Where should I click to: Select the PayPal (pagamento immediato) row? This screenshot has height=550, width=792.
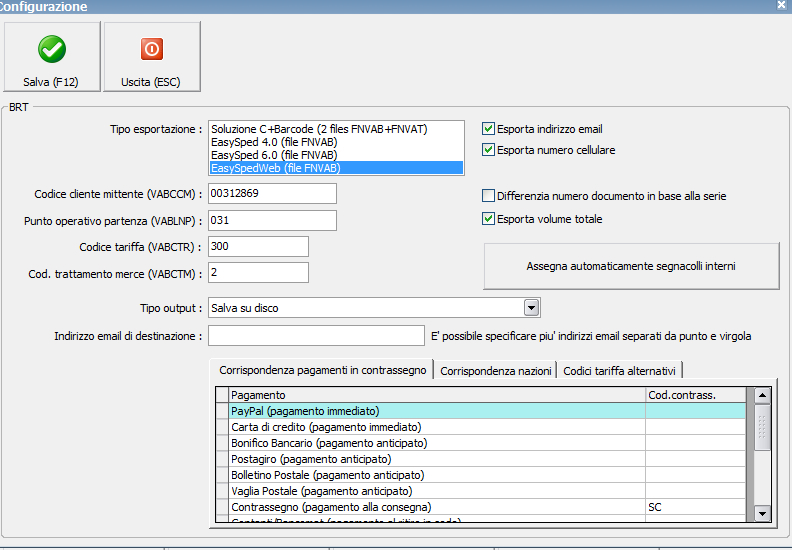tap(480, 411)
